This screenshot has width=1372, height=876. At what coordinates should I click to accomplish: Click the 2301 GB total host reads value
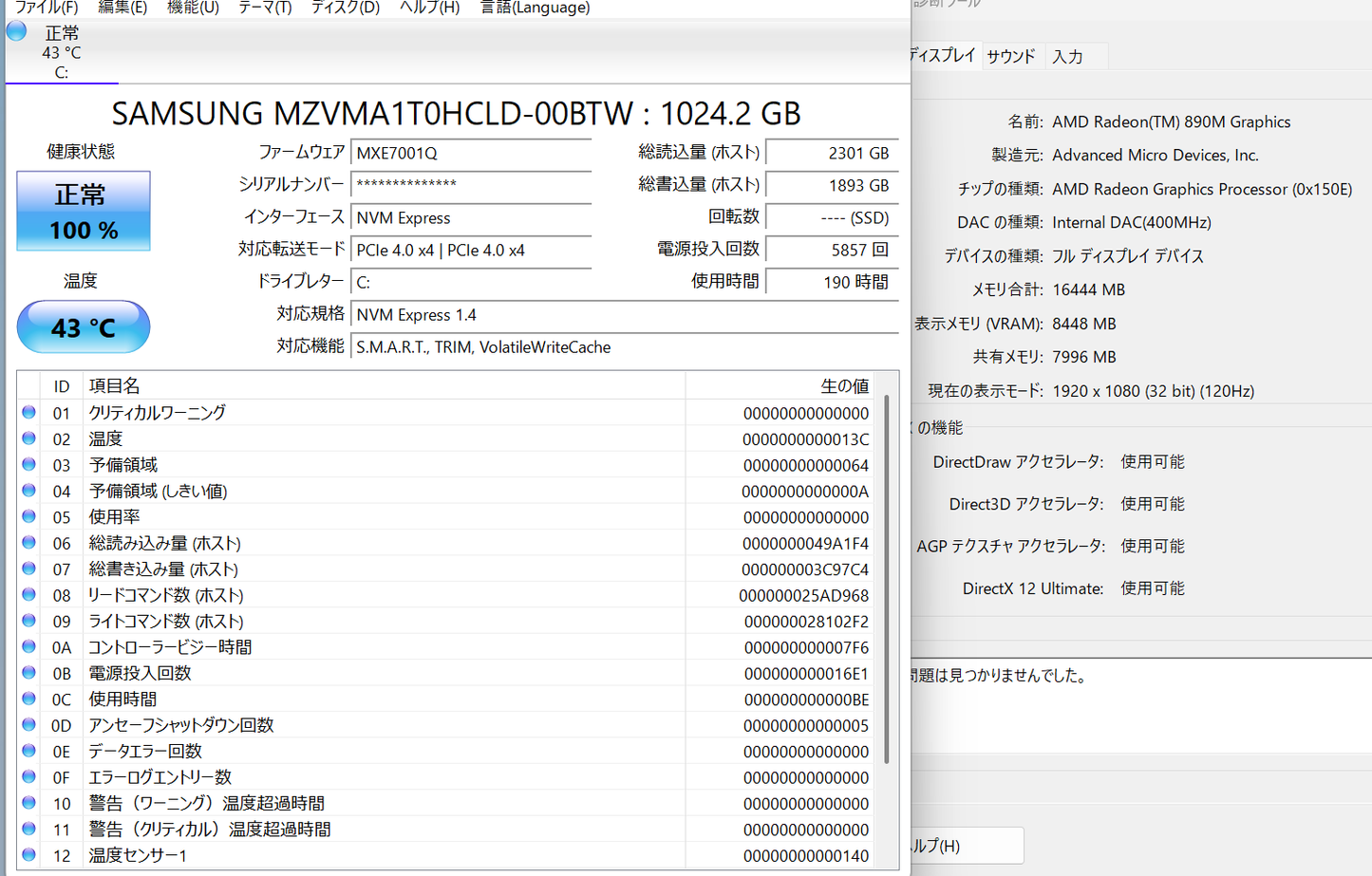[x=832, y=153]
